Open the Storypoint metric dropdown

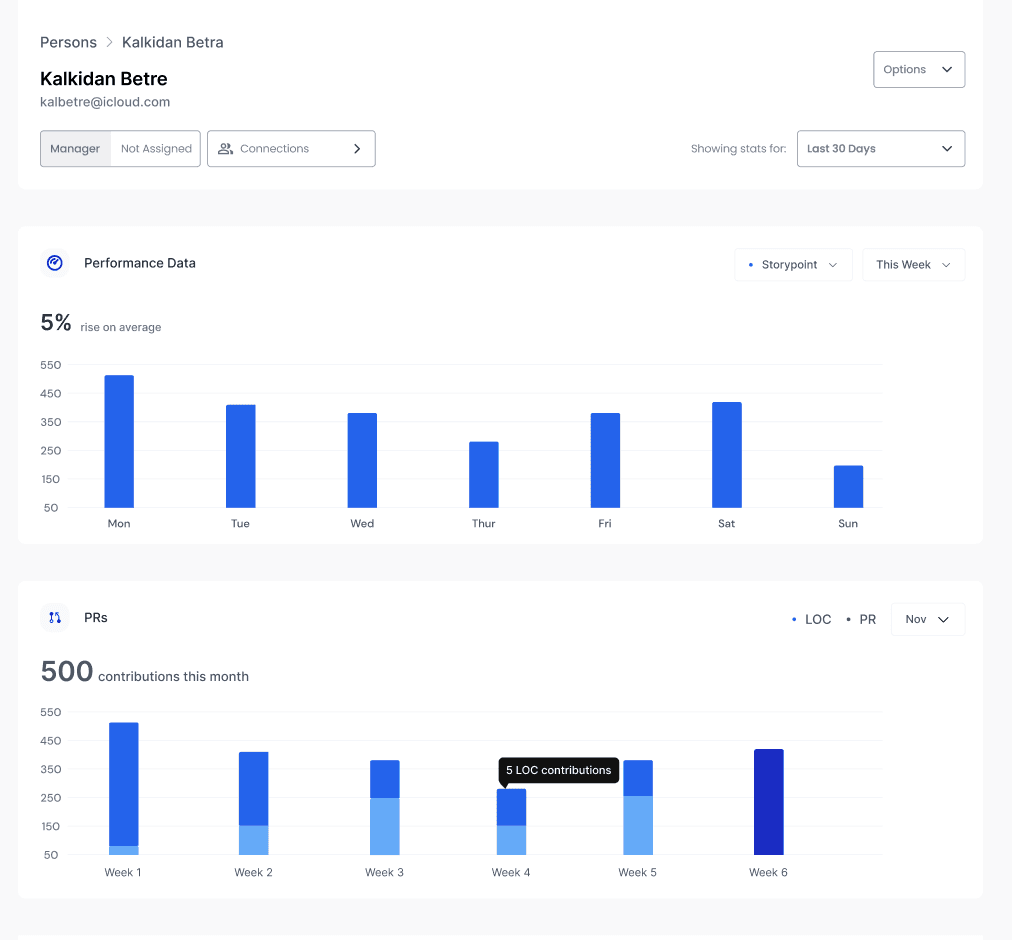tap(793, 265)
